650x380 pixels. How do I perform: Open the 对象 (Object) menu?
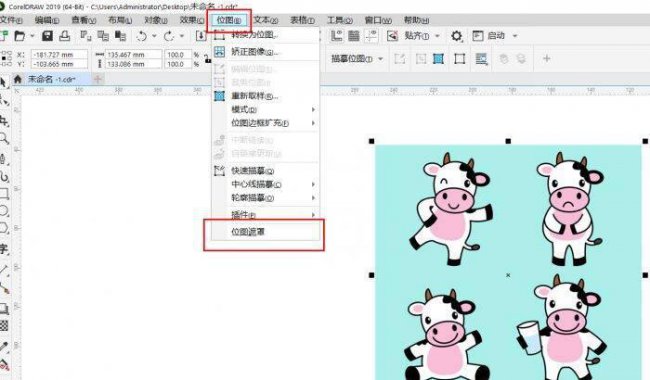tap(156, 20)
